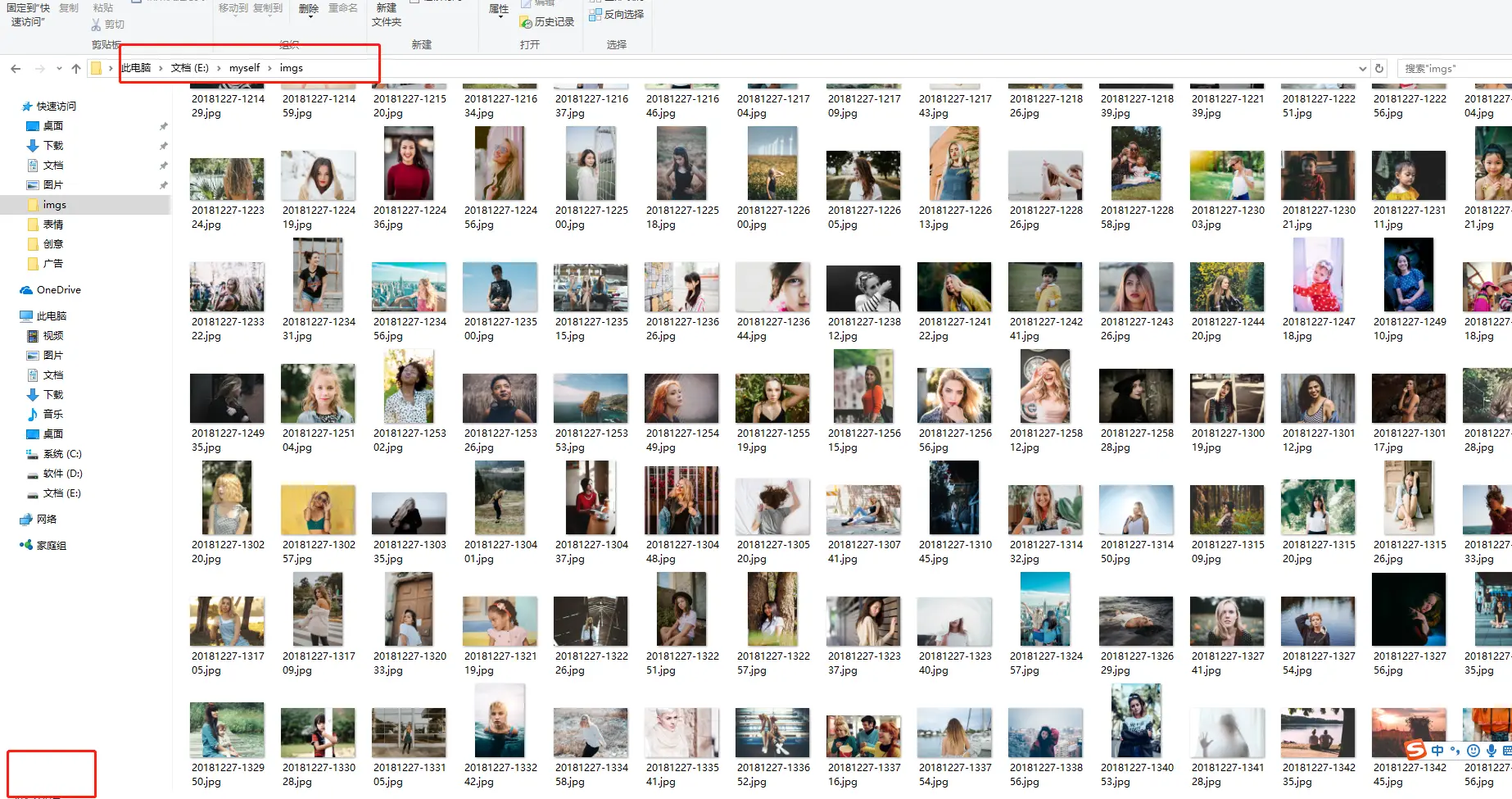Go up one folder level

coord(76,69)
